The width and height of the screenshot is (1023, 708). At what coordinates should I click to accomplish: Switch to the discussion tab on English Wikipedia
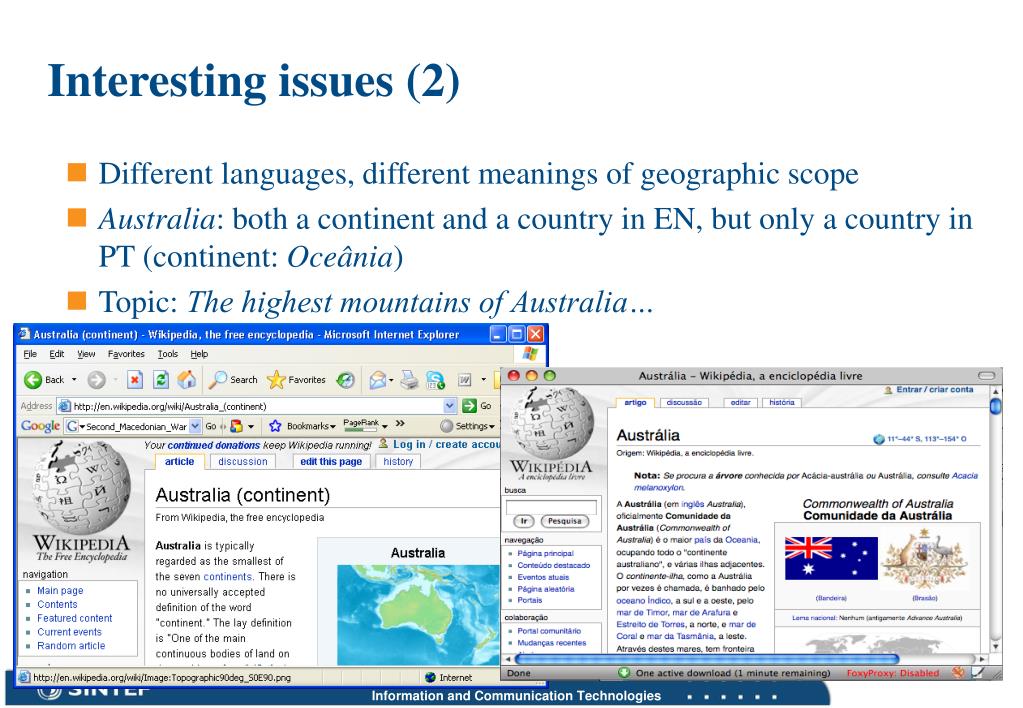point(243,461)
